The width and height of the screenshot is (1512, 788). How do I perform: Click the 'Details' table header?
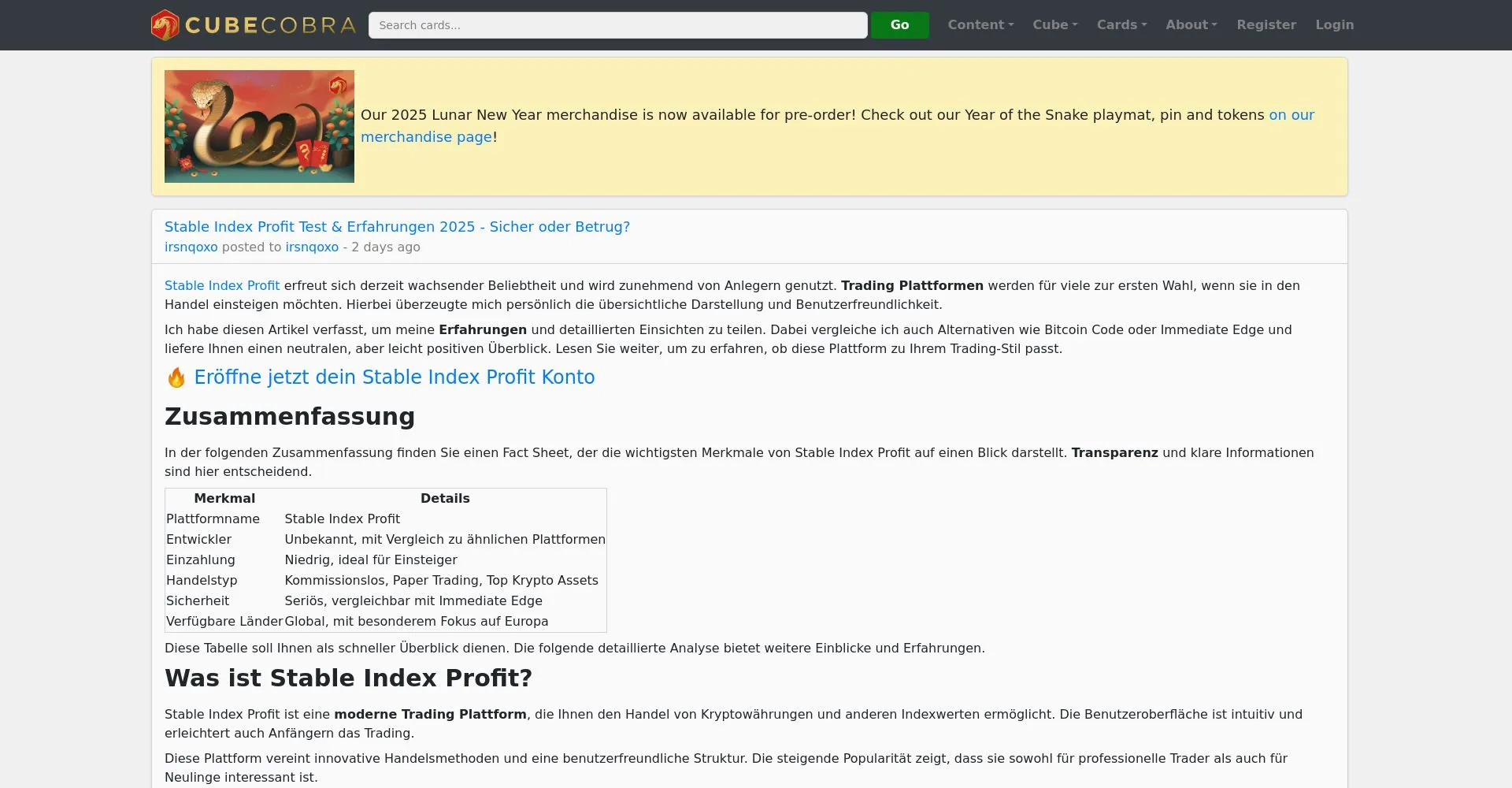click(x=445, y=499)
